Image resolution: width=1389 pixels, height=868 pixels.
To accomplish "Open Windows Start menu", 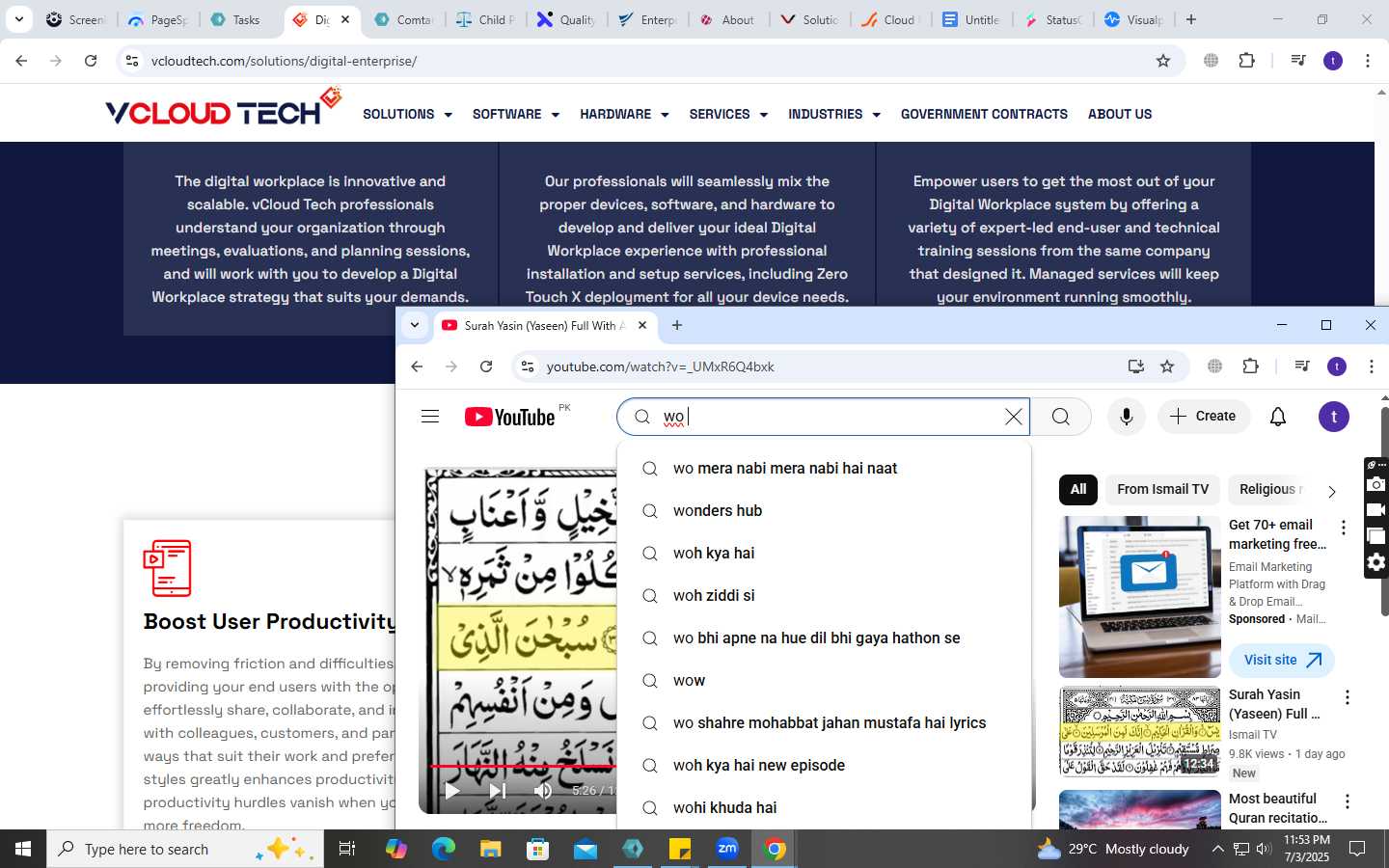I will point(23,849).
